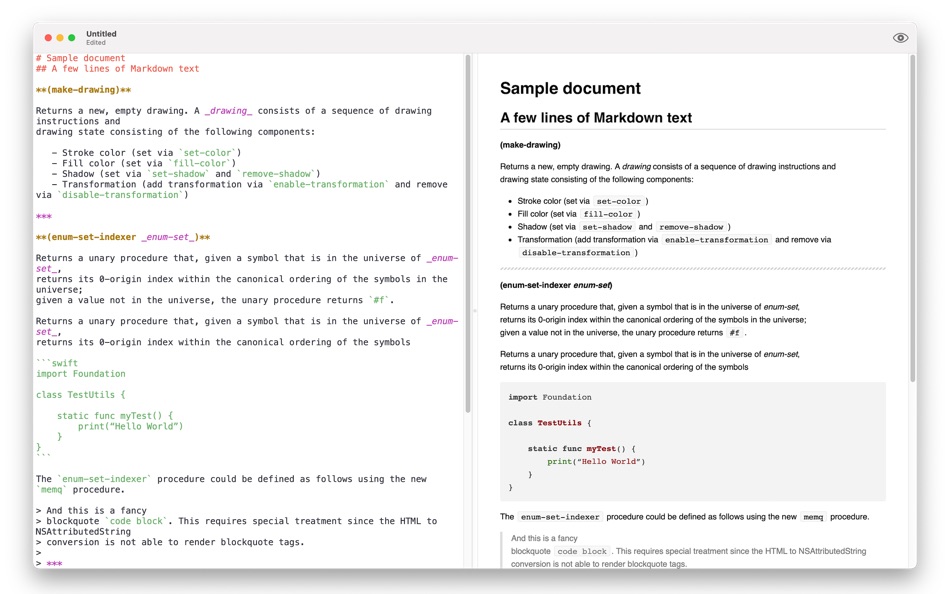
Task: Click 'print(“Hello World”)' in the editor
Action: (130, 426)
